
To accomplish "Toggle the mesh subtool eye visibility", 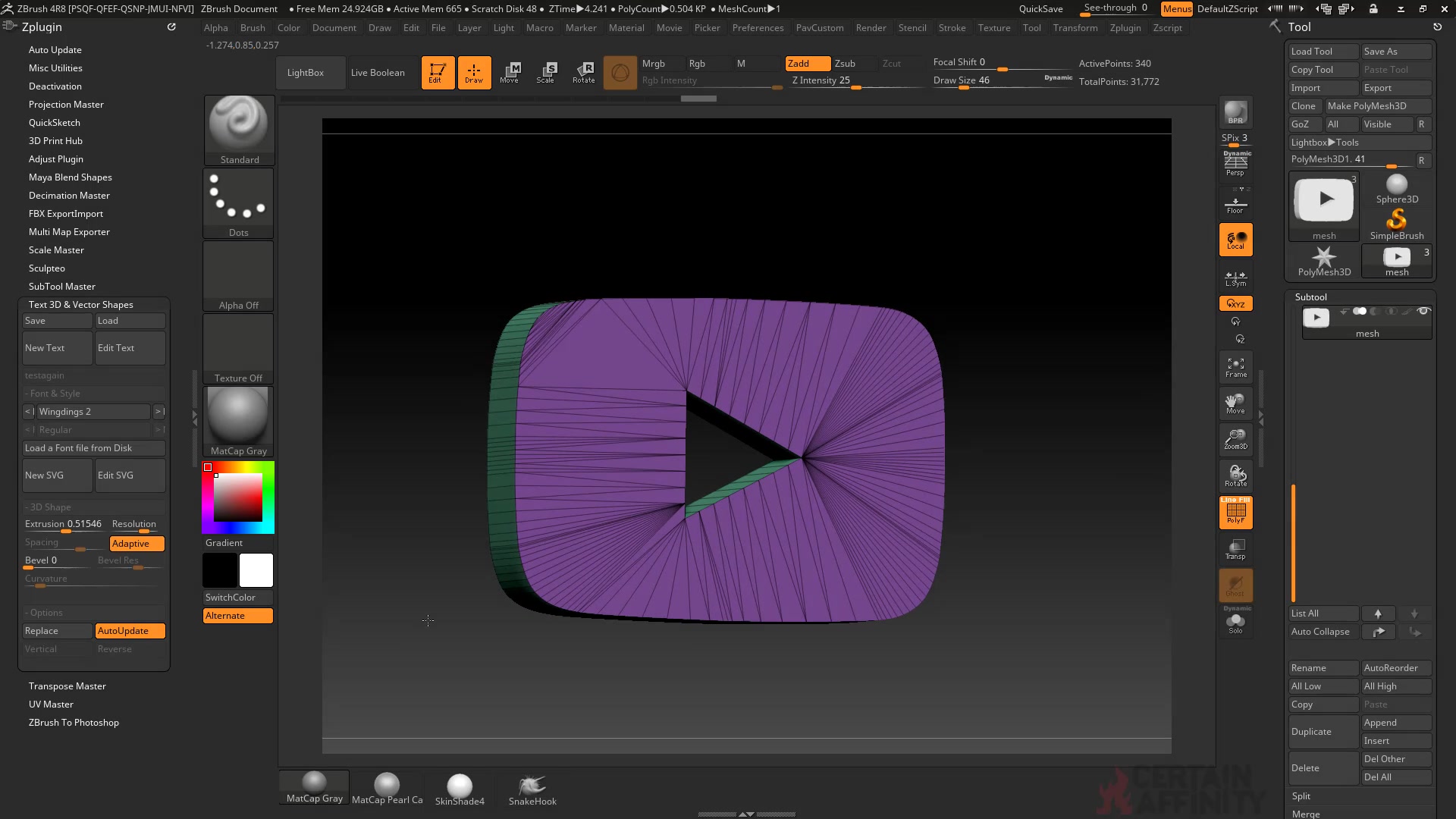I will click(x=1423, y=312).
